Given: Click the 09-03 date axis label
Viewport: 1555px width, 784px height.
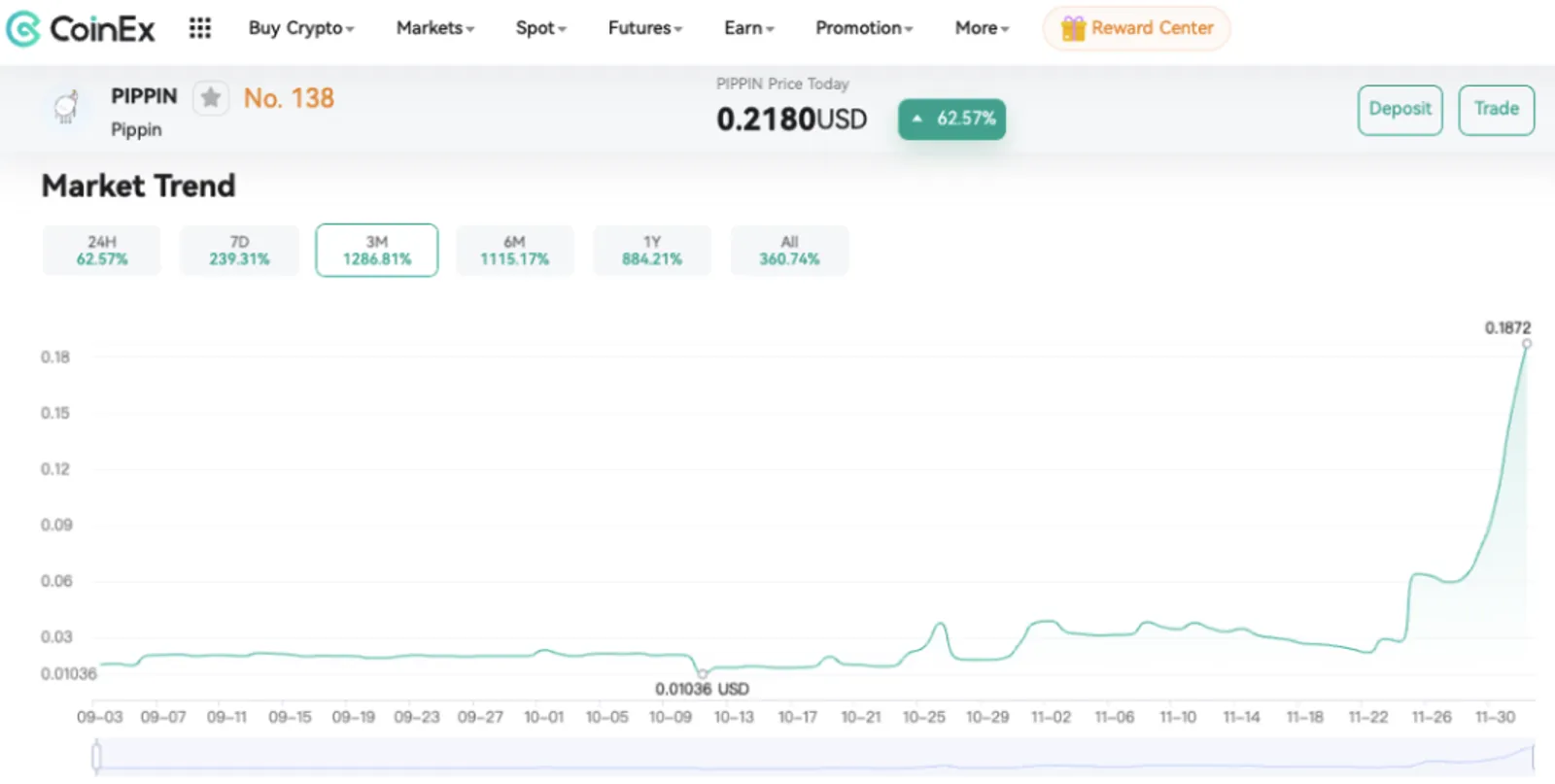Looking at the screenshot, I should (99, 717).
